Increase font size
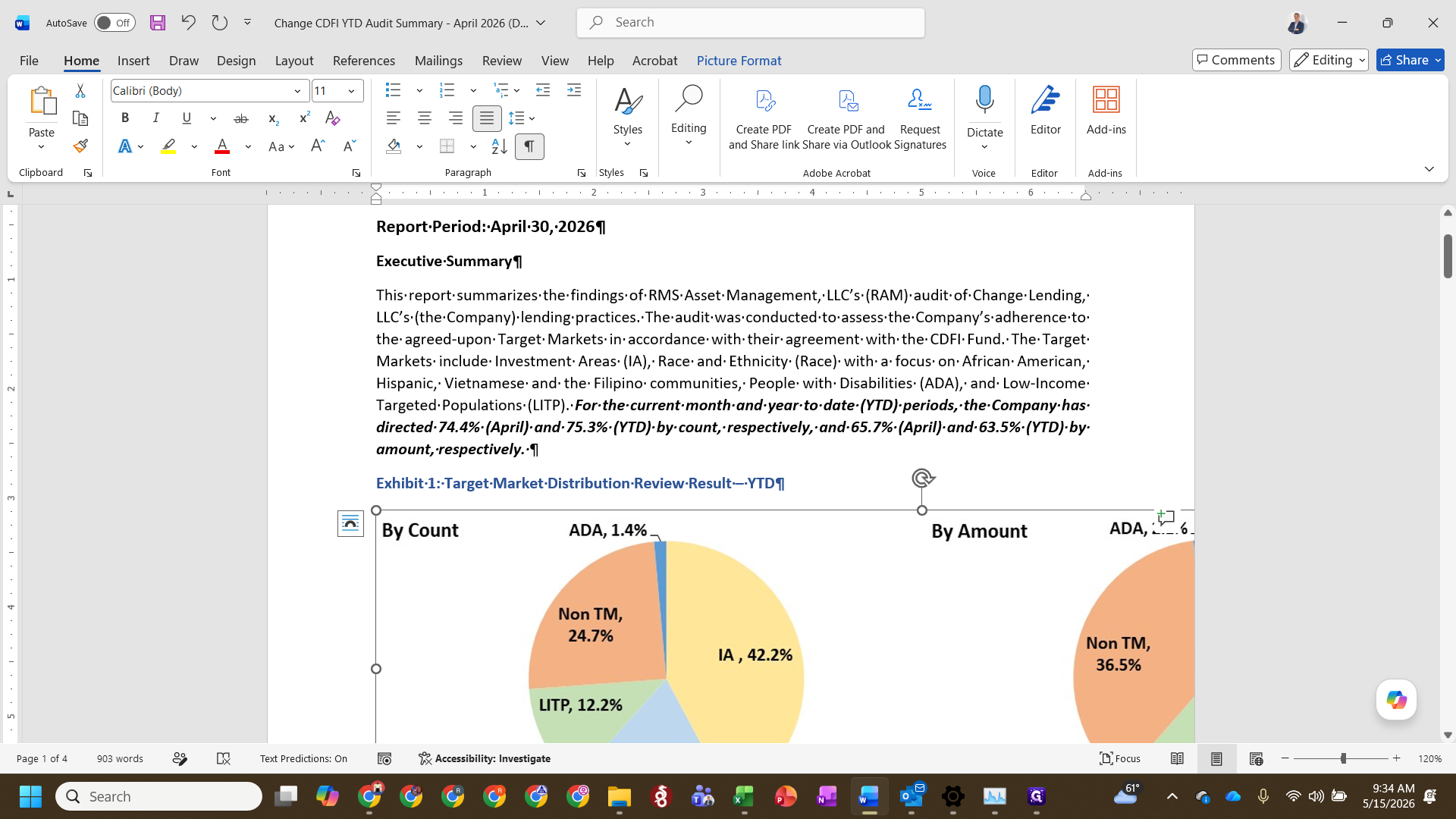The image size is (1456, 819). click(318, 146)
